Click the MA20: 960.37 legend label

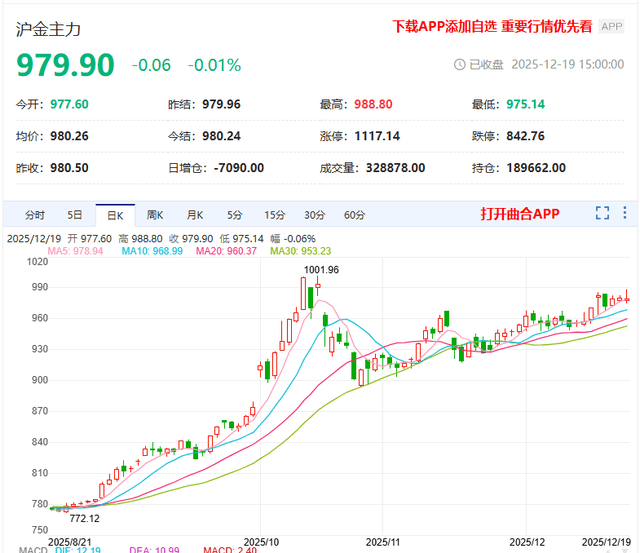coord(226,251)
